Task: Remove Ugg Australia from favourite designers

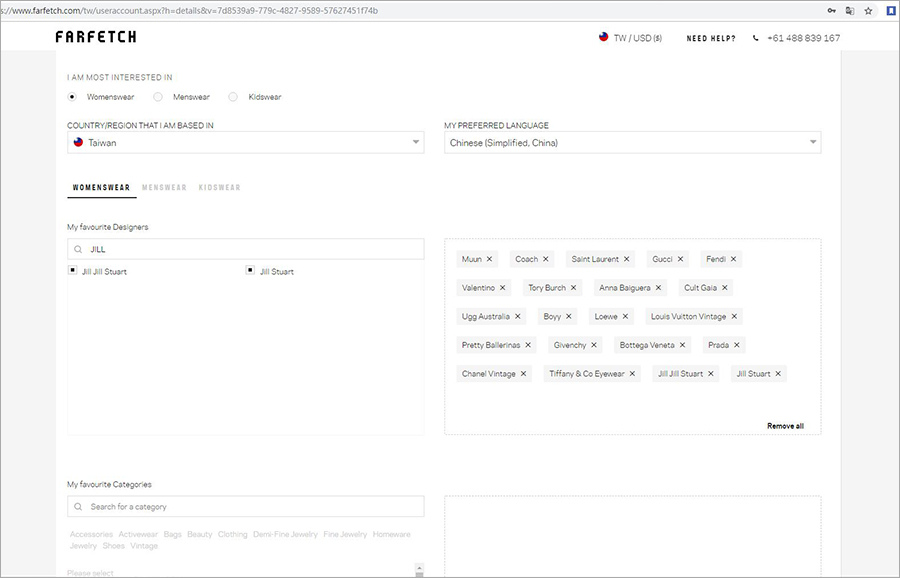Action: pos(518,316)
